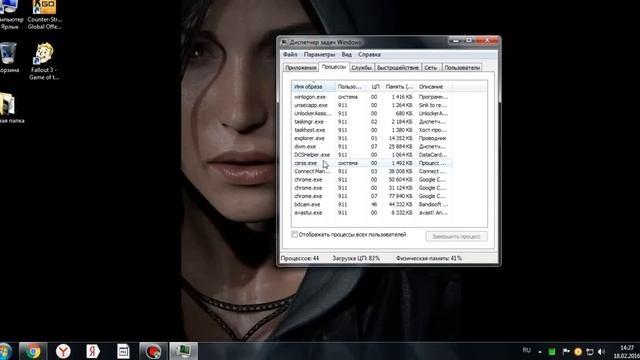Switch to the Сеть tab
Screen dimensions: 640x360
(x=431, y=68)
